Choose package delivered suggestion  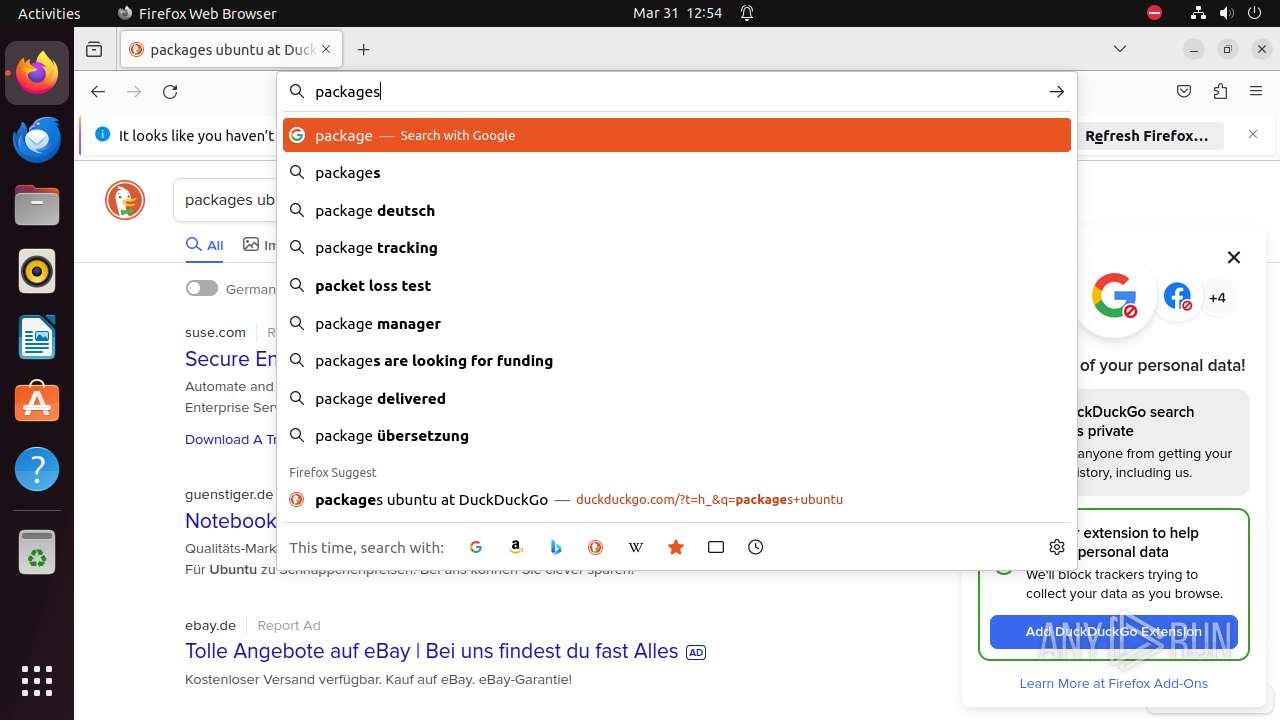click(x=677, y=399)
